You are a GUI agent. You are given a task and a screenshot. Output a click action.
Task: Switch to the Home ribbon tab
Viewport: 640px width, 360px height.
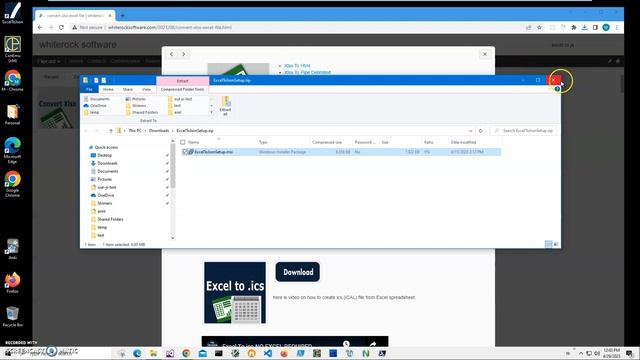(x=108, y=89)
